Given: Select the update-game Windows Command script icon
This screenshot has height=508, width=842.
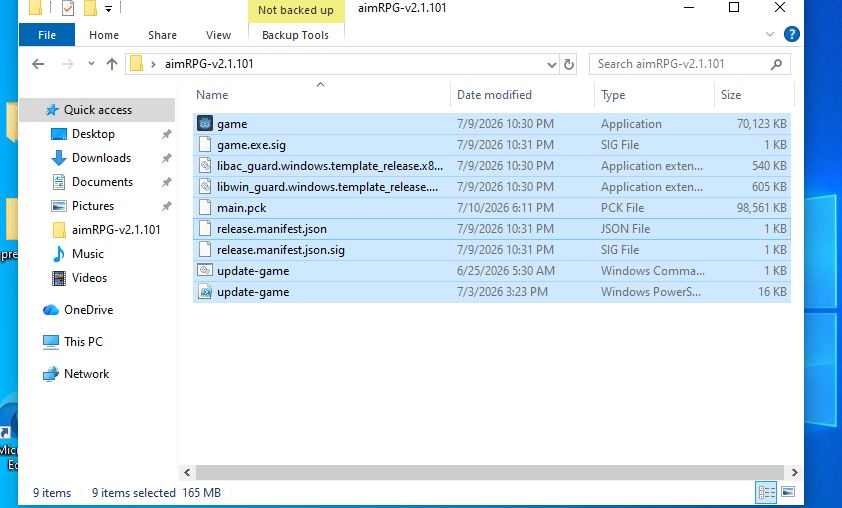Looking at the screenshot, I should pos(205,271).
